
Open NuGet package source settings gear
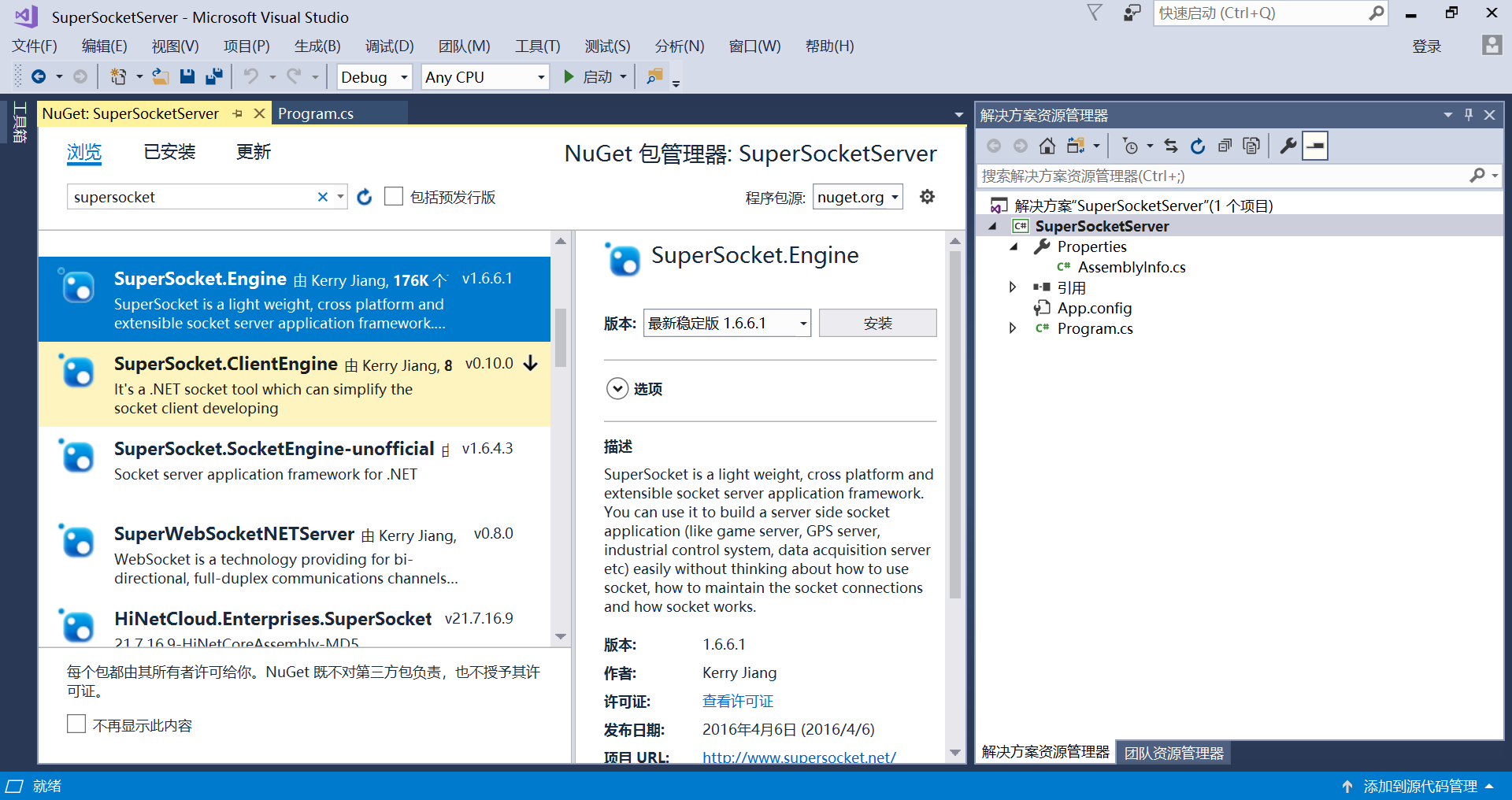point(927,197)
